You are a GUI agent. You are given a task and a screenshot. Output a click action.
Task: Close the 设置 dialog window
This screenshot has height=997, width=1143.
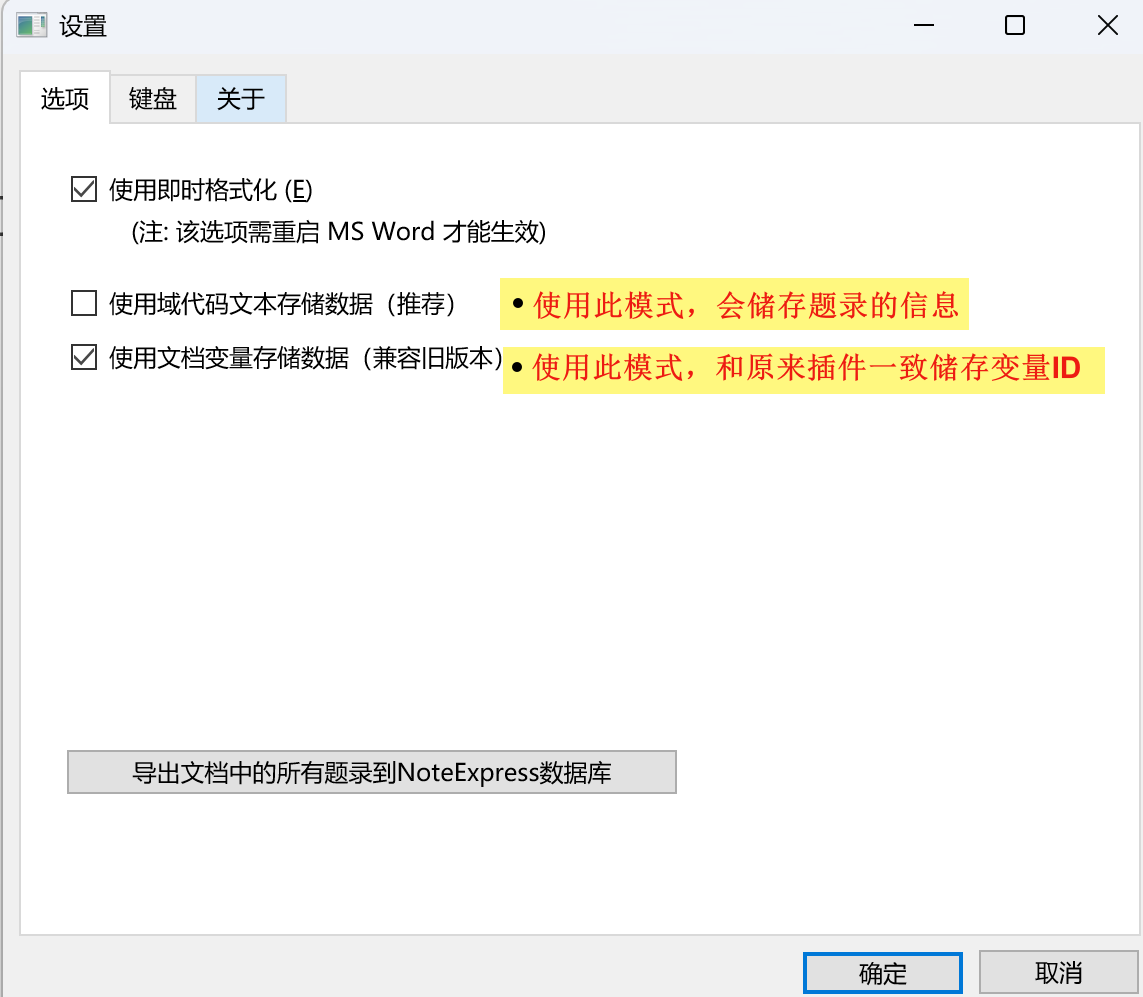(1107, 26)
